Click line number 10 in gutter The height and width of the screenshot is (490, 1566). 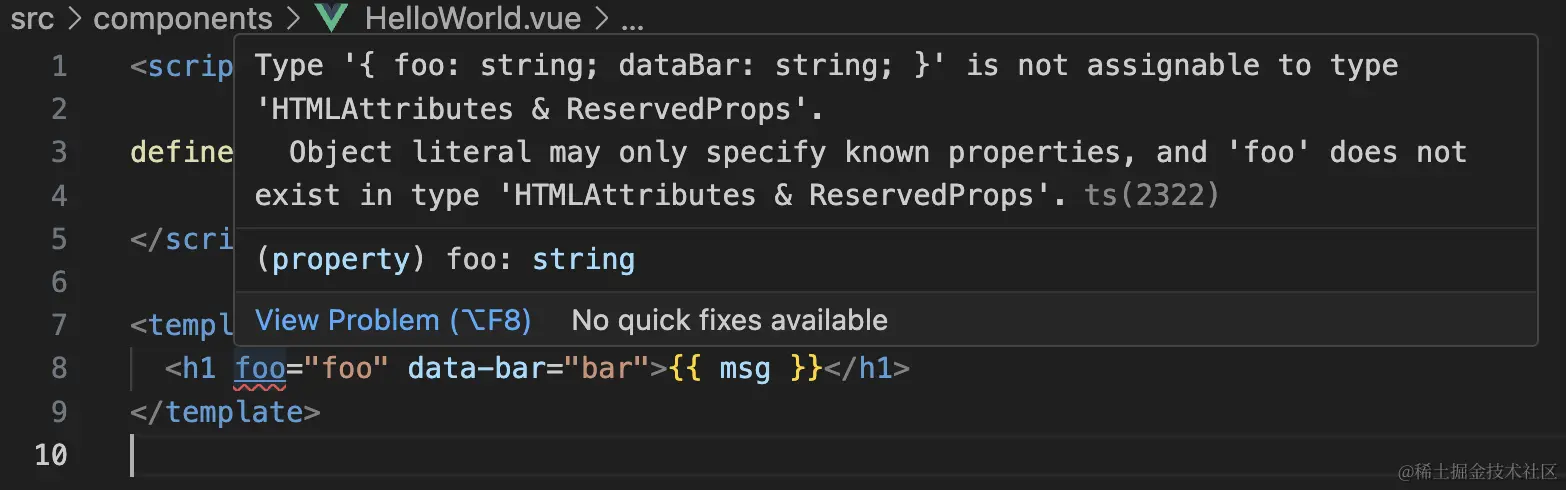tap(50, 455)
